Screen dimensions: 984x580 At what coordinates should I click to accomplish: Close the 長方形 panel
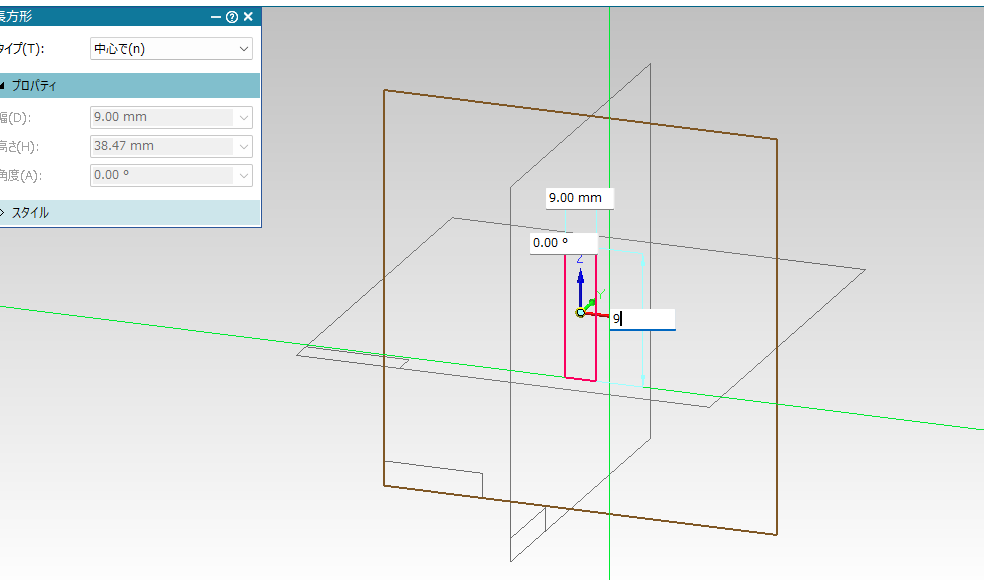point(248,16)
